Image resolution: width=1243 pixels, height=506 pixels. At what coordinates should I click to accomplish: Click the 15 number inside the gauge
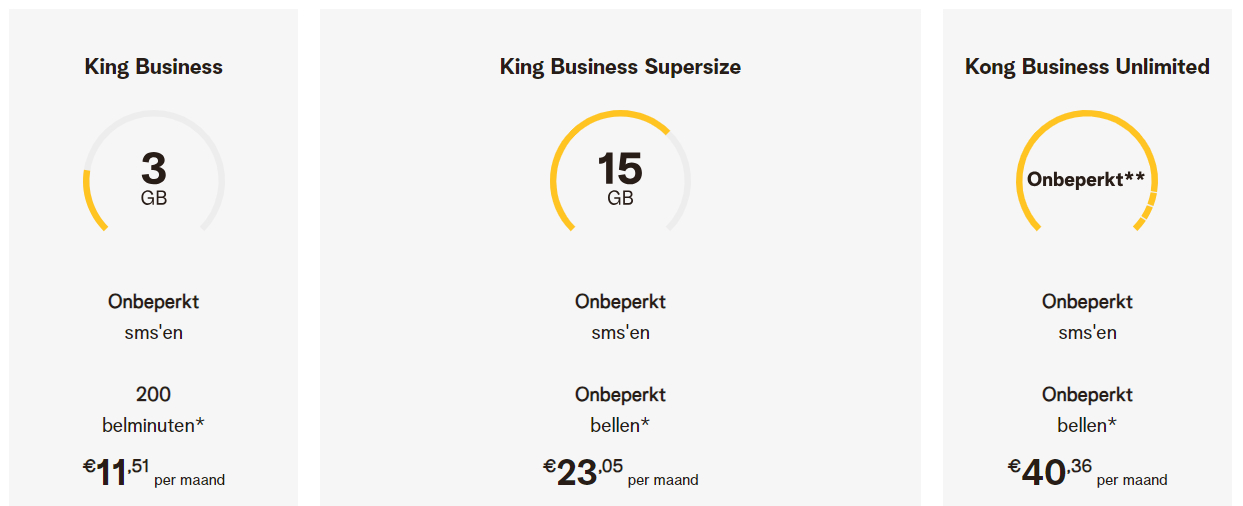(x=620, y=169)
